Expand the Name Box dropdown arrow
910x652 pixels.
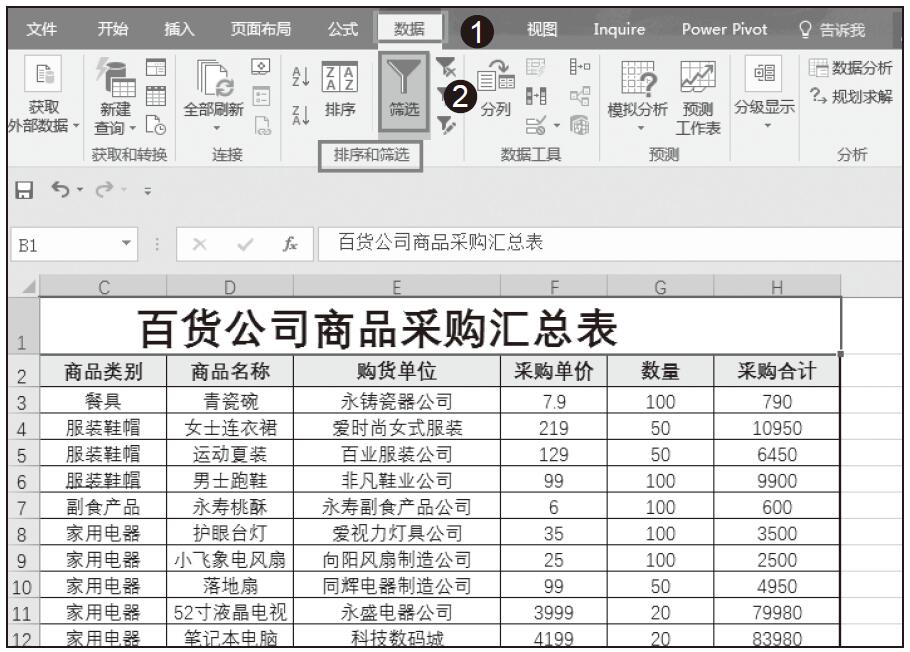(x=124, y=242)
